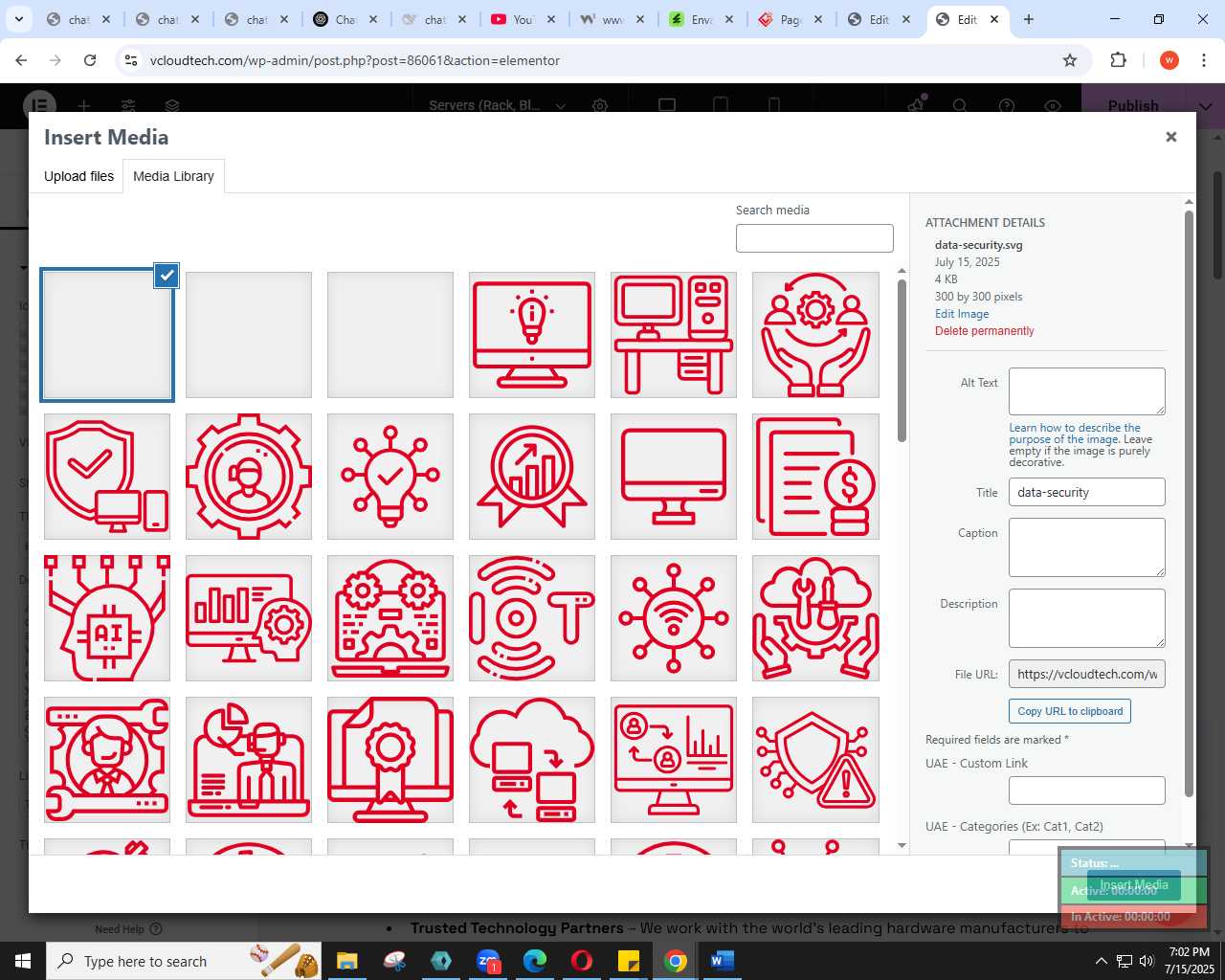Open a new browser tab
This screenshot has width=1225, height=980.
click(1029, 19)
